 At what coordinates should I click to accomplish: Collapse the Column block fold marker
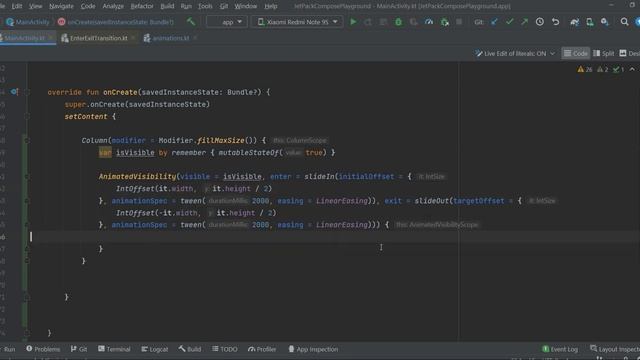click(27, 140)
